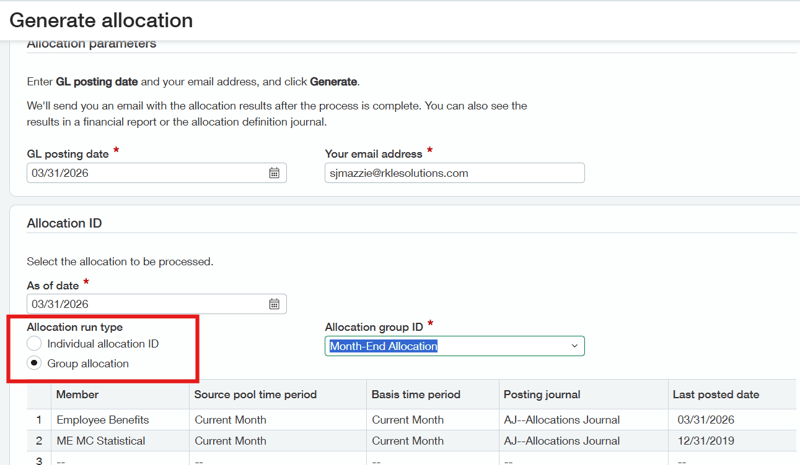Click the Last posted date column header
800x465 pixels.
(x=716, y=394)
